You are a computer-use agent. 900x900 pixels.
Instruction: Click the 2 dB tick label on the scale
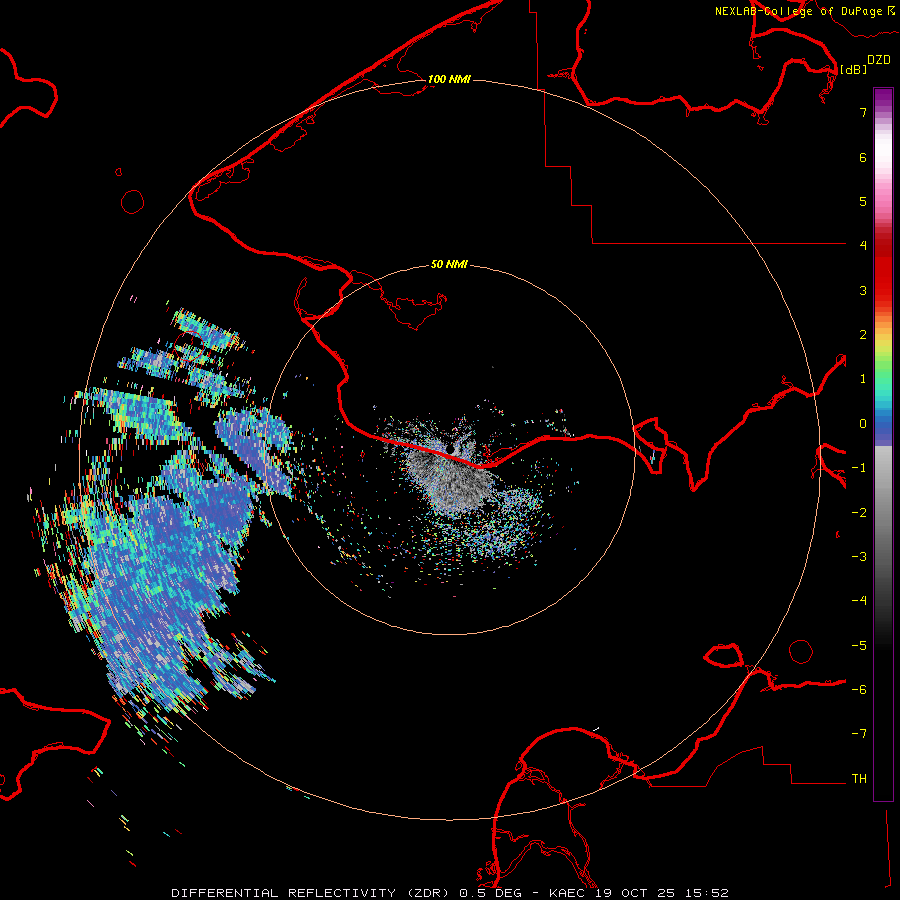[863, 335]
